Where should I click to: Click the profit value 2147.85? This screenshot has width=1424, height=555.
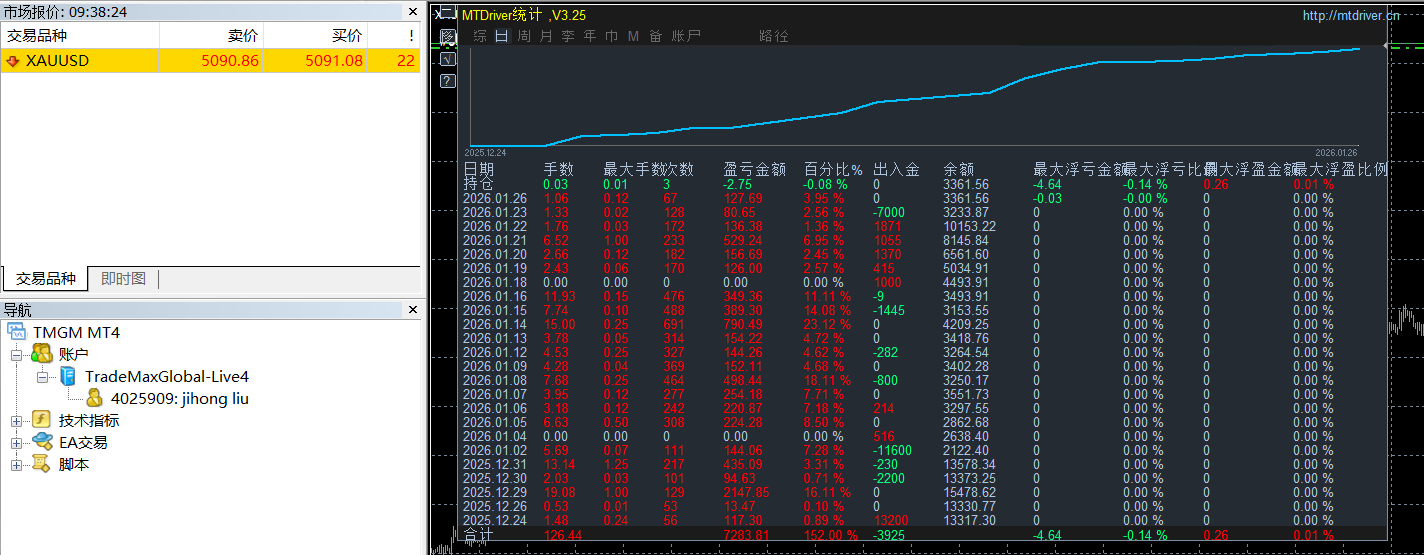746,492
